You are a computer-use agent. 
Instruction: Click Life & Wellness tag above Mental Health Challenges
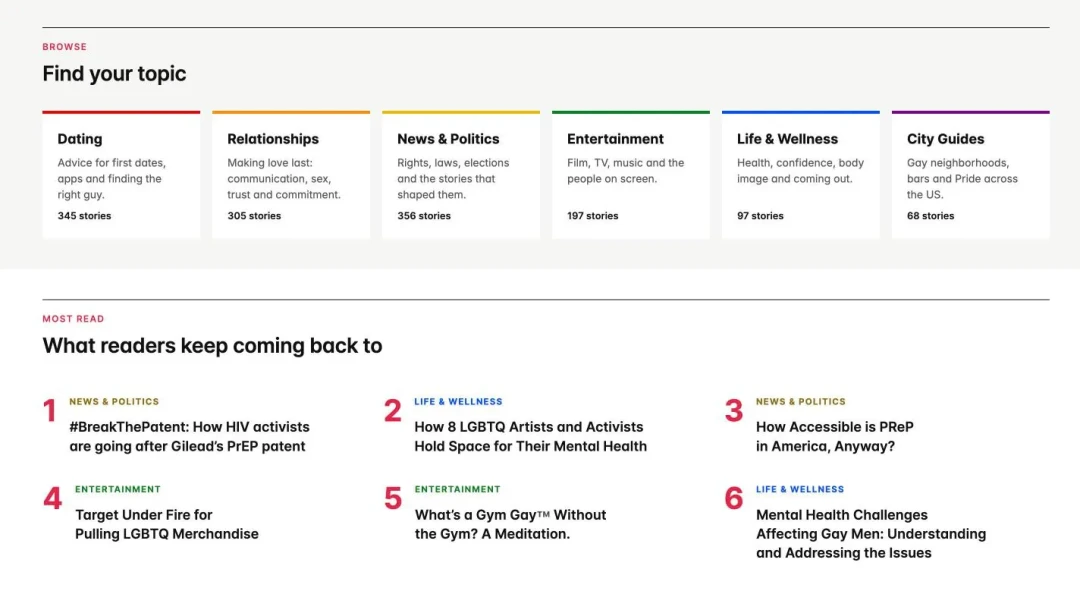(800, 489)
